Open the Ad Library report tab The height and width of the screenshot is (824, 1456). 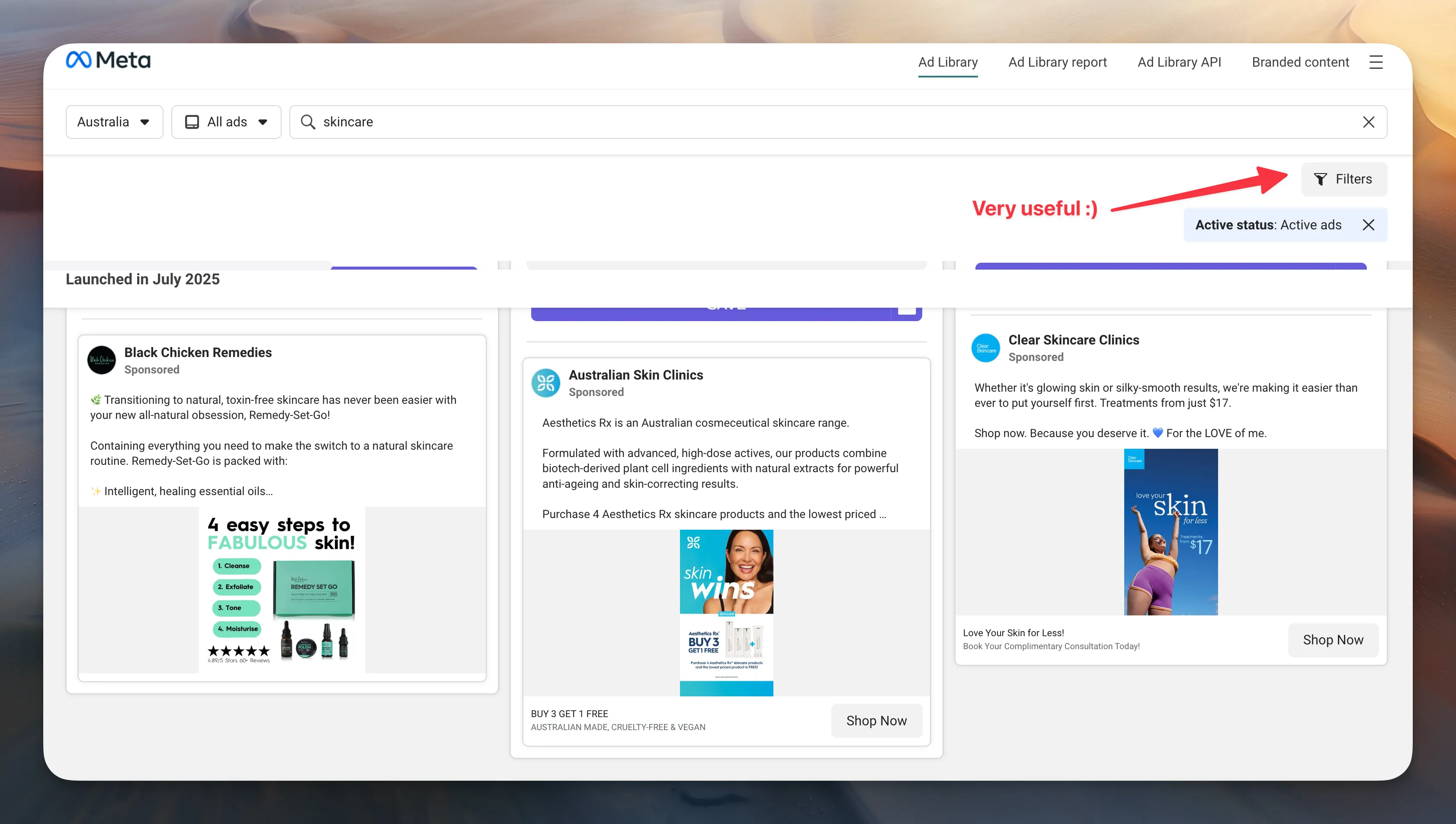[1057, 62]
